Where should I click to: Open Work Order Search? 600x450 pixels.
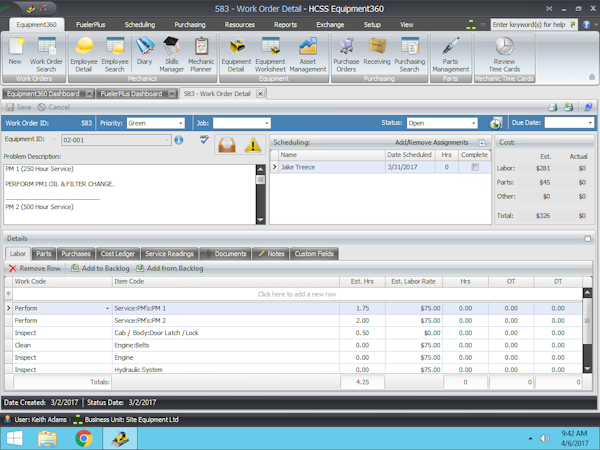point(46,55)
